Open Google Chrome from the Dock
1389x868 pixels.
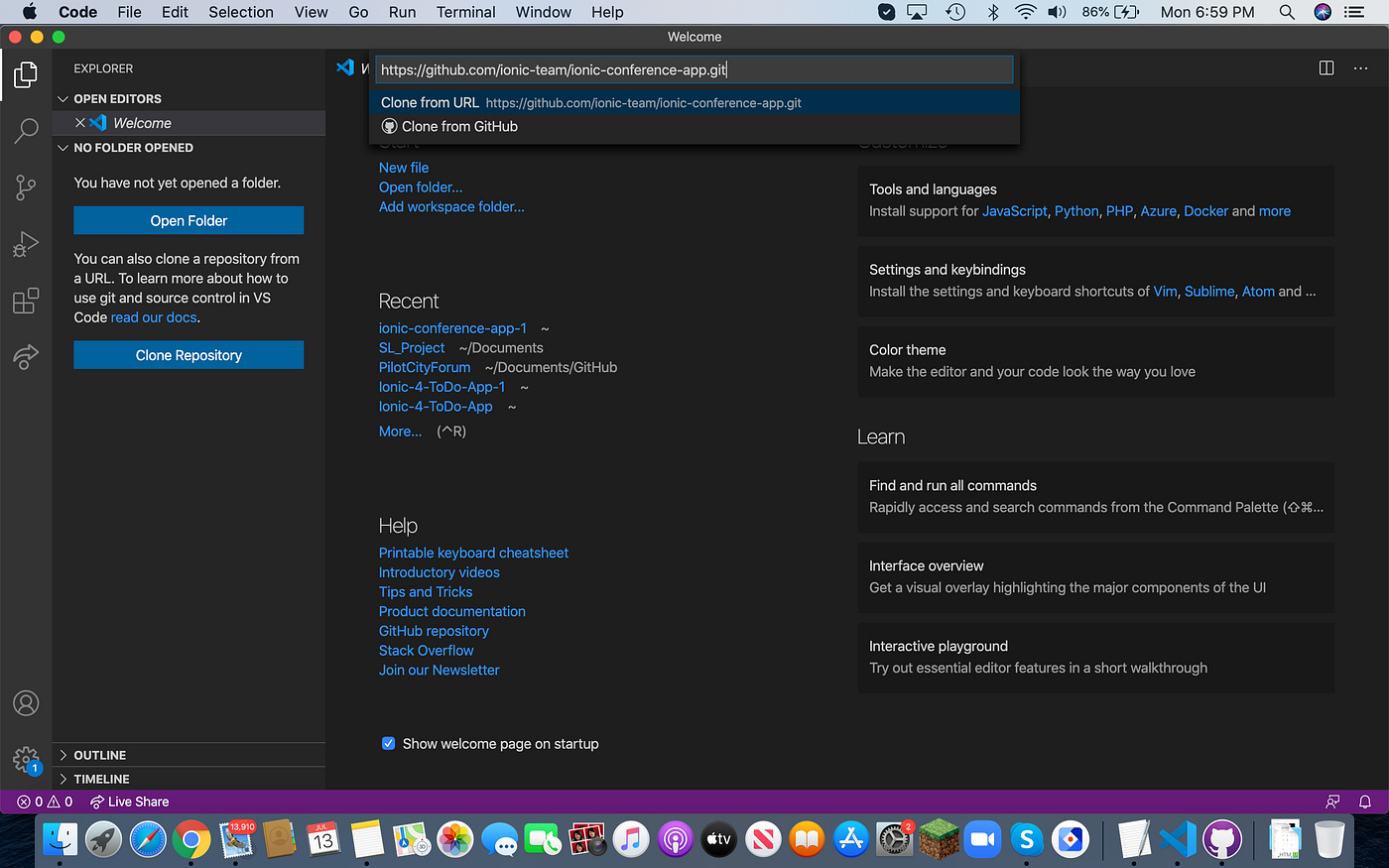(191, 840)
